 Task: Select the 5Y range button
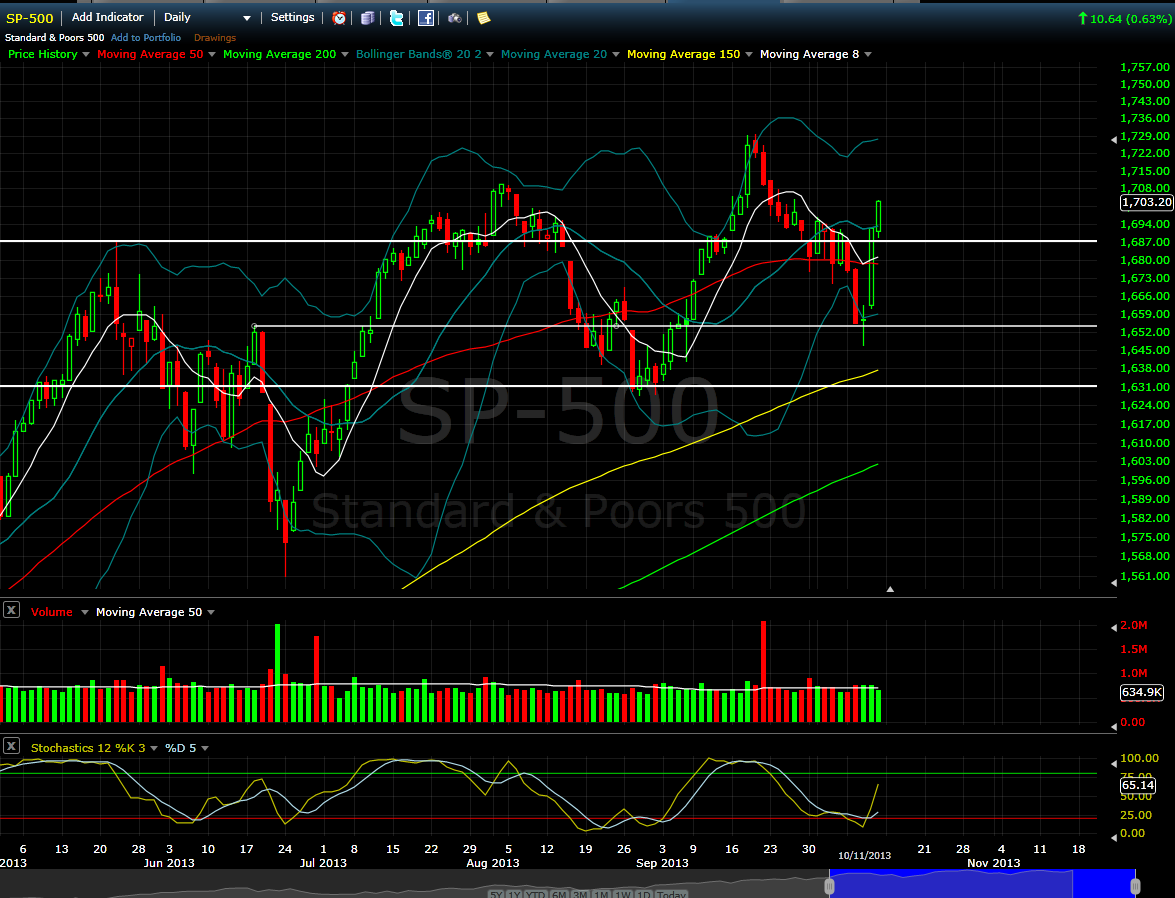coord(496,894)
